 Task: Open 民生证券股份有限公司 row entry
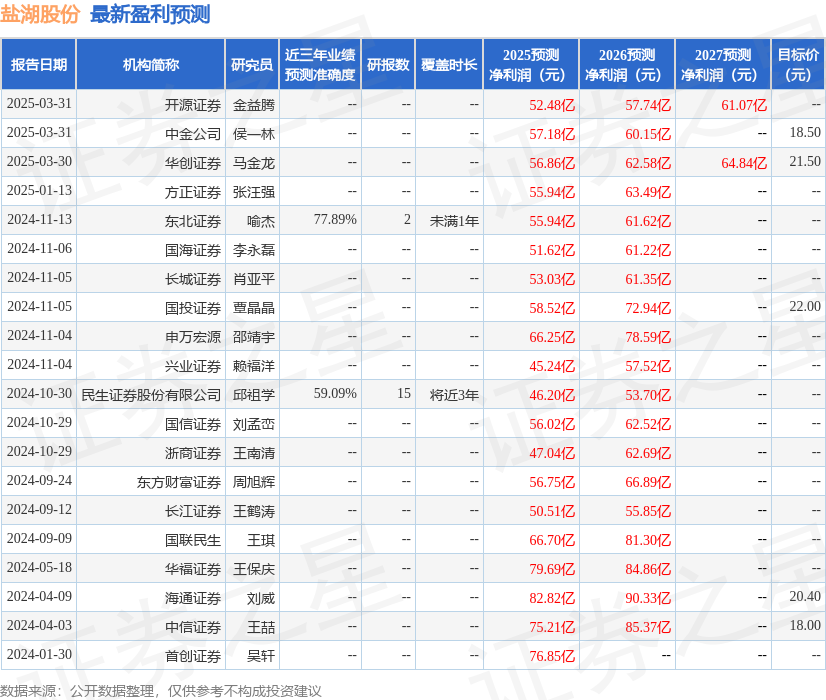(151, 394)
